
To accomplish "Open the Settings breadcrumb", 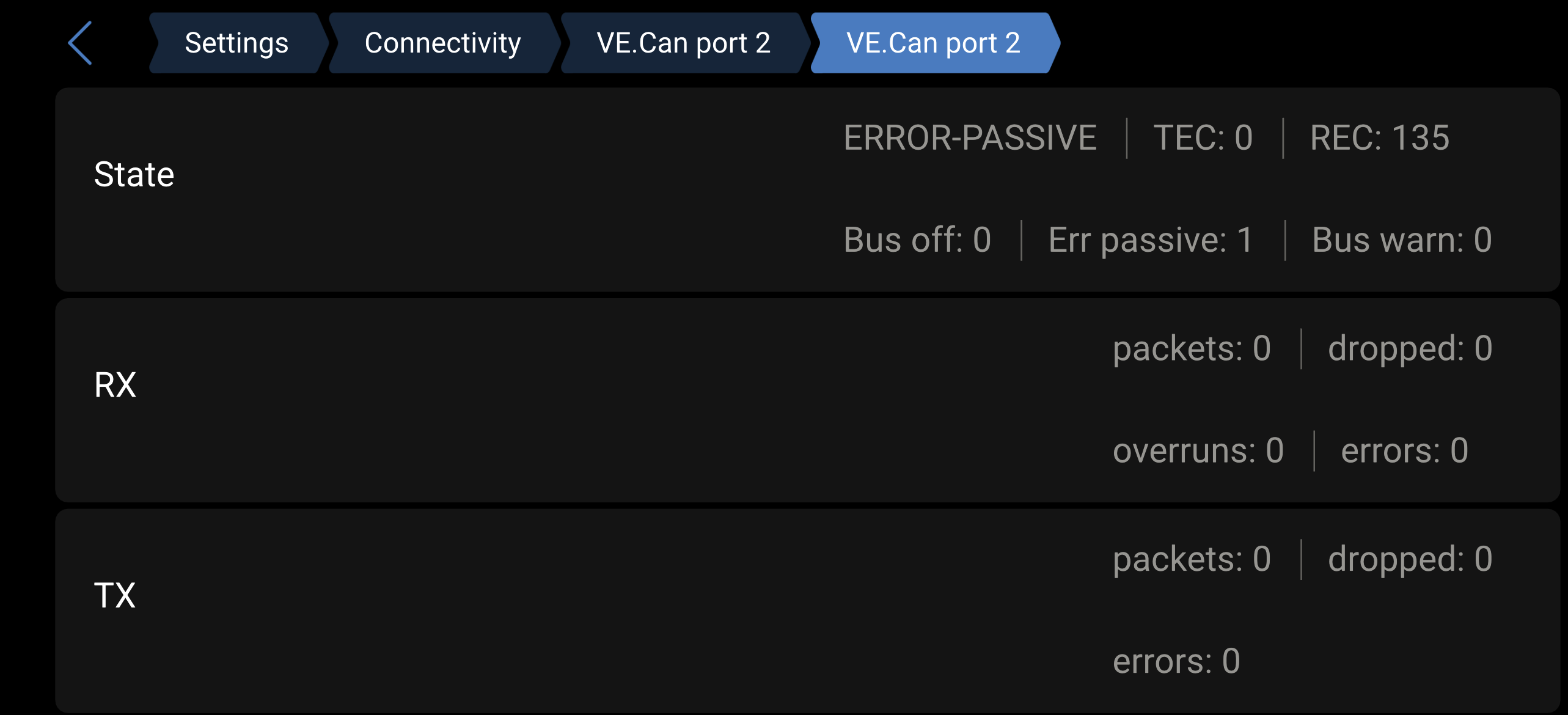I will click(x=237, y=43).
